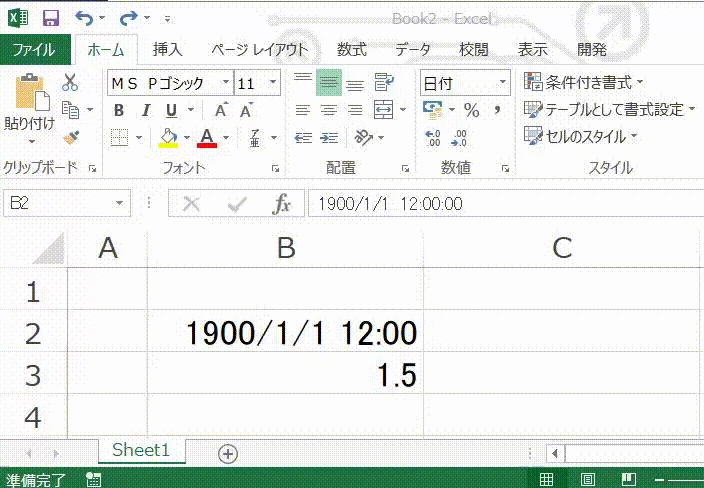Click the Save icon in quick access toolbar
704x488 pixels.
click(51, 18)
